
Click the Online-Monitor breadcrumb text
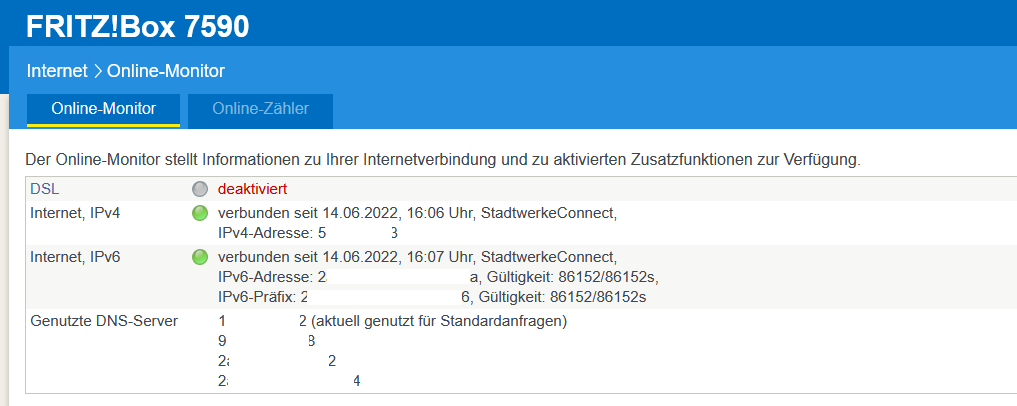point(166,71)
